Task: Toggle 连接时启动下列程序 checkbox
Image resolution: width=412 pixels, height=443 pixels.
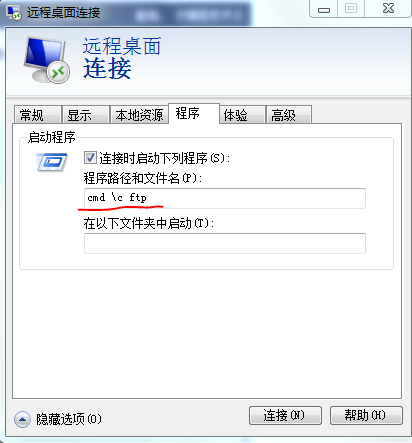Action: point(90,158)
